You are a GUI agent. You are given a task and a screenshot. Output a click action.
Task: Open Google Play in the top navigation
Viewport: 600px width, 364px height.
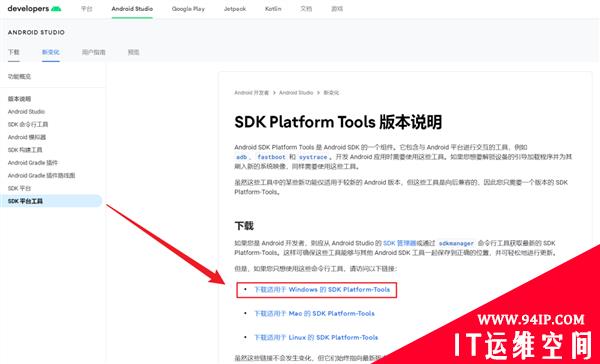(188, 8)
